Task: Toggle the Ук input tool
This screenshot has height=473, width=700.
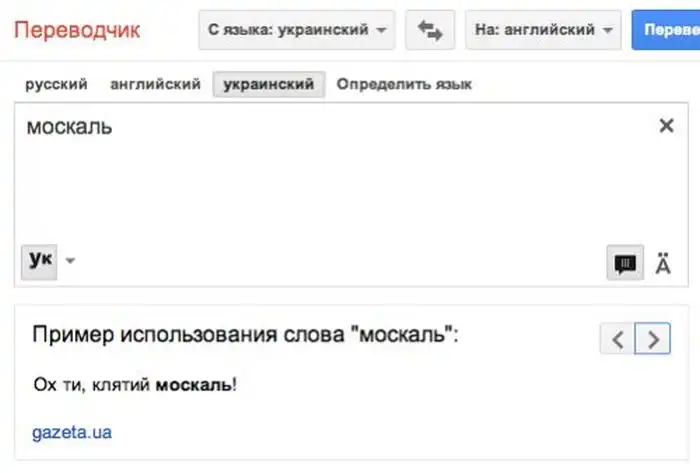Action: [40, 260]
